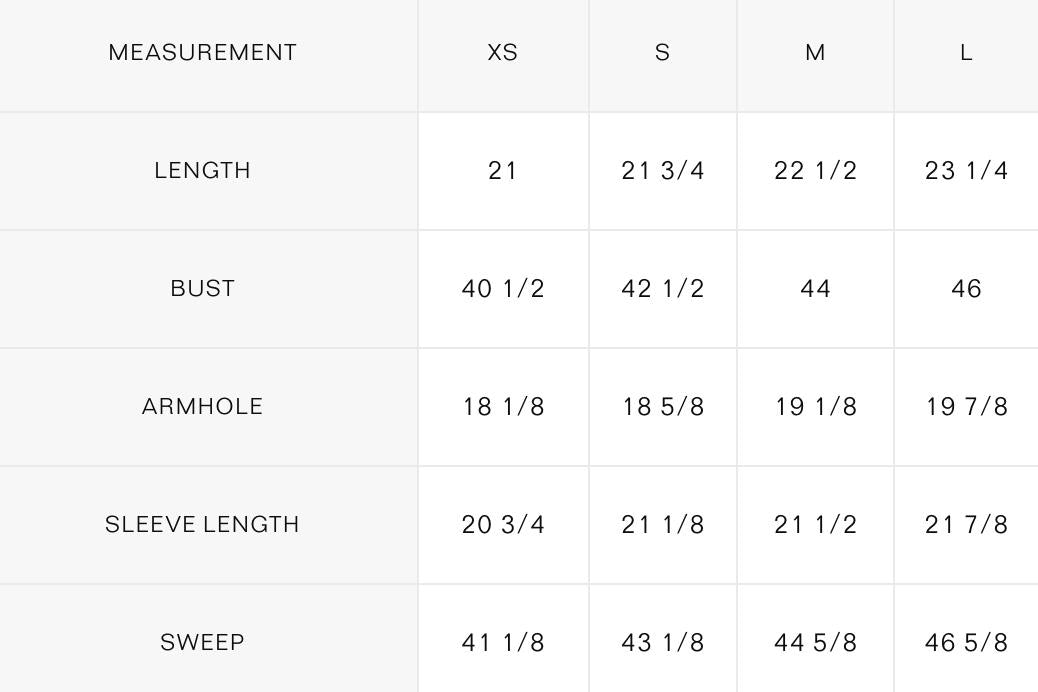Screen dimensions: 1038x692
Task: Select the M size column header
Action: click(x=815, y=52)
